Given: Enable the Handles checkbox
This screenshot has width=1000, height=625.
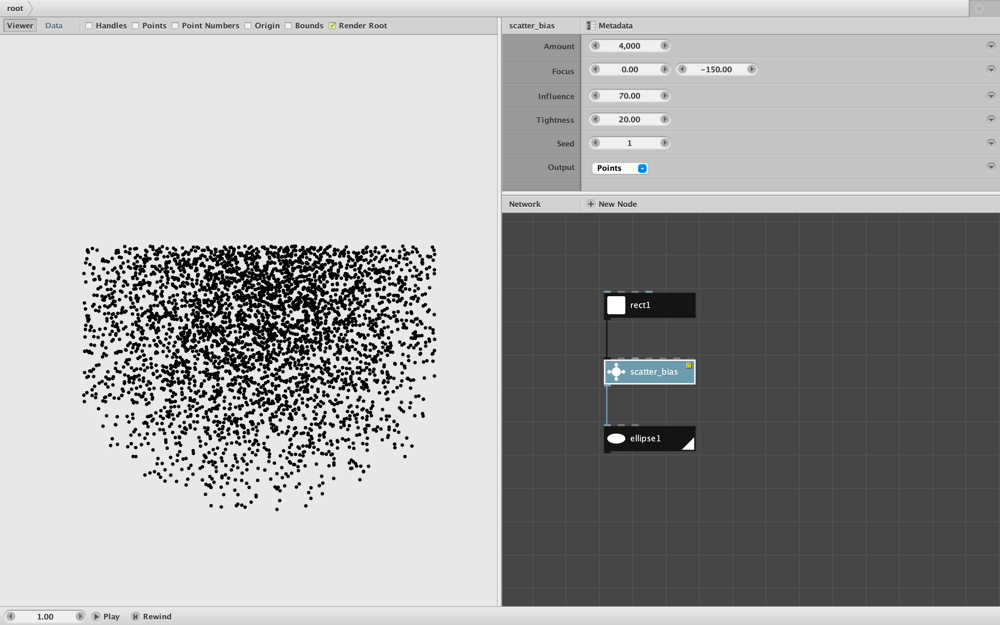Looking at the screenshot, I should pos(89,26).
